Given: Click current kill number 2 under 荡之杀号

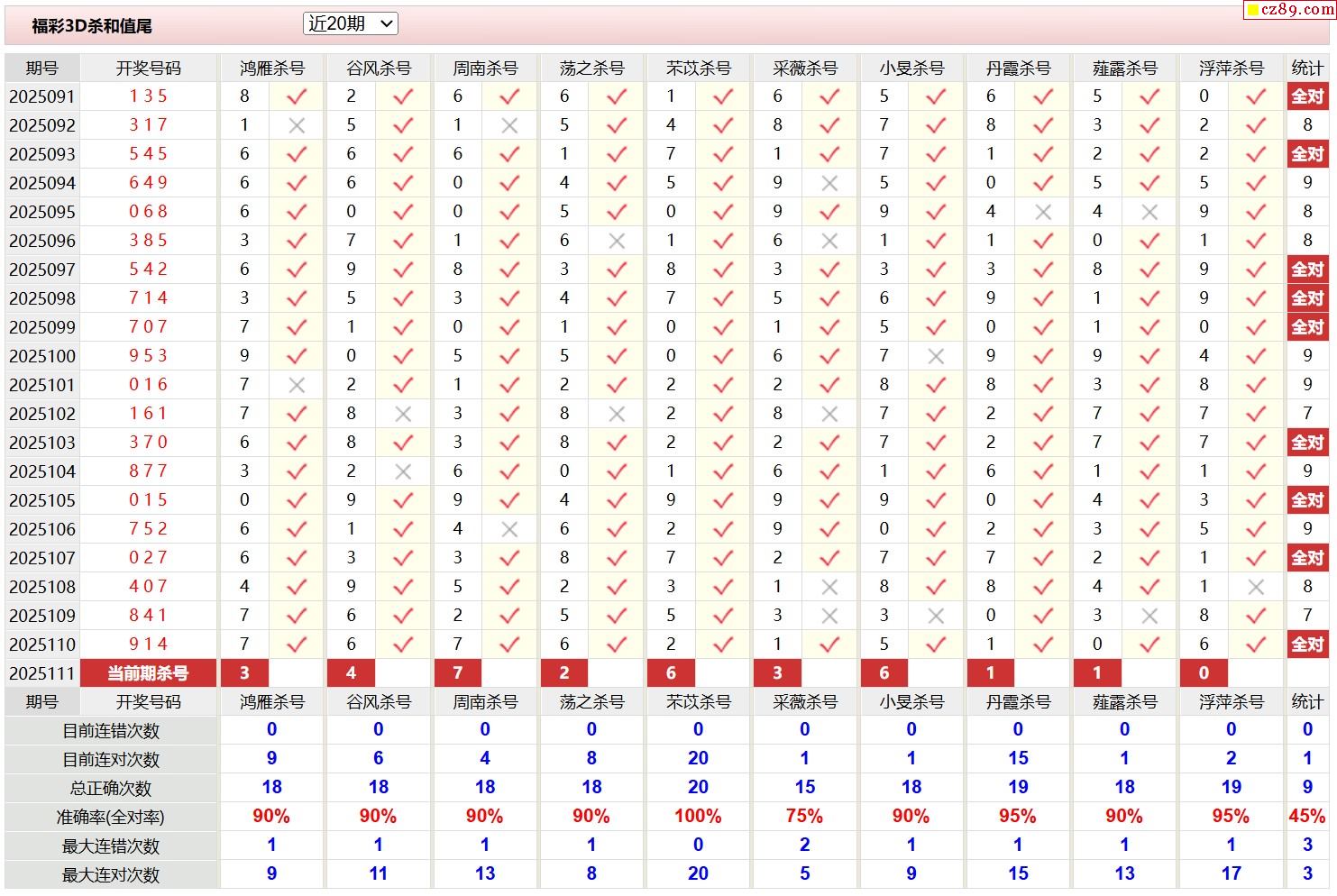Looking at the screenshot, I should click(564, 673).
